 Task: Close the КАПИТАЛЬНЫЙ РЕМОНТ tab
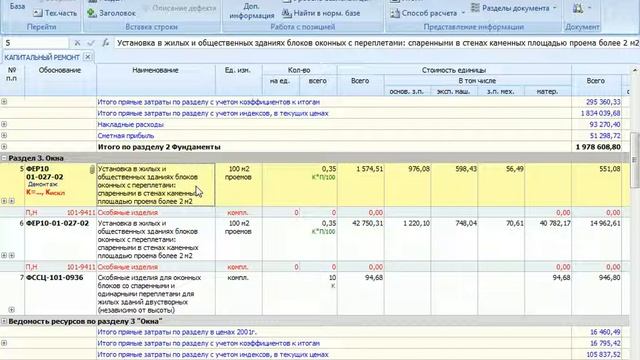87,57
